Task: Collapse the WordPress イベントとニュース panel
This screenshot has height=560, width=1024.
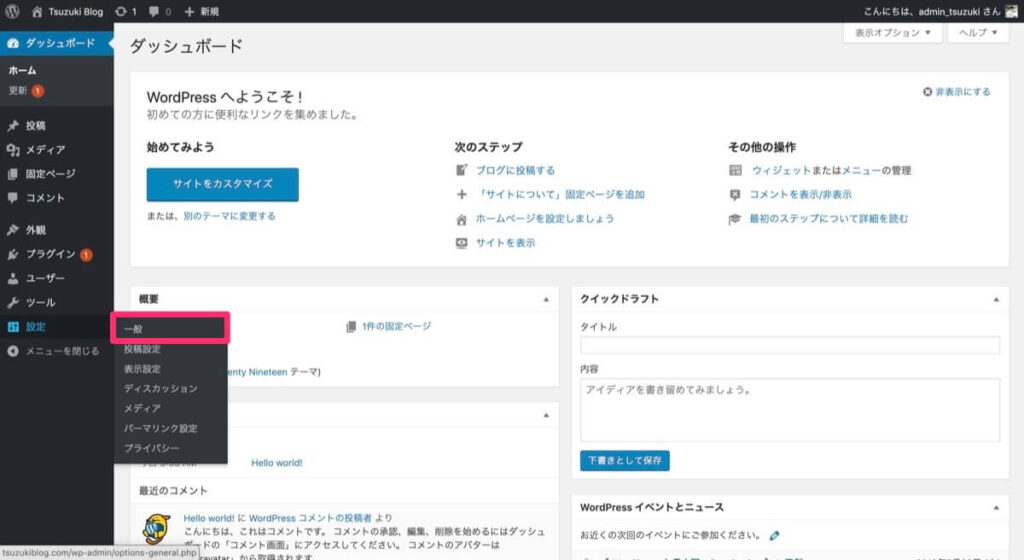Action: click(x=996, y=508)
